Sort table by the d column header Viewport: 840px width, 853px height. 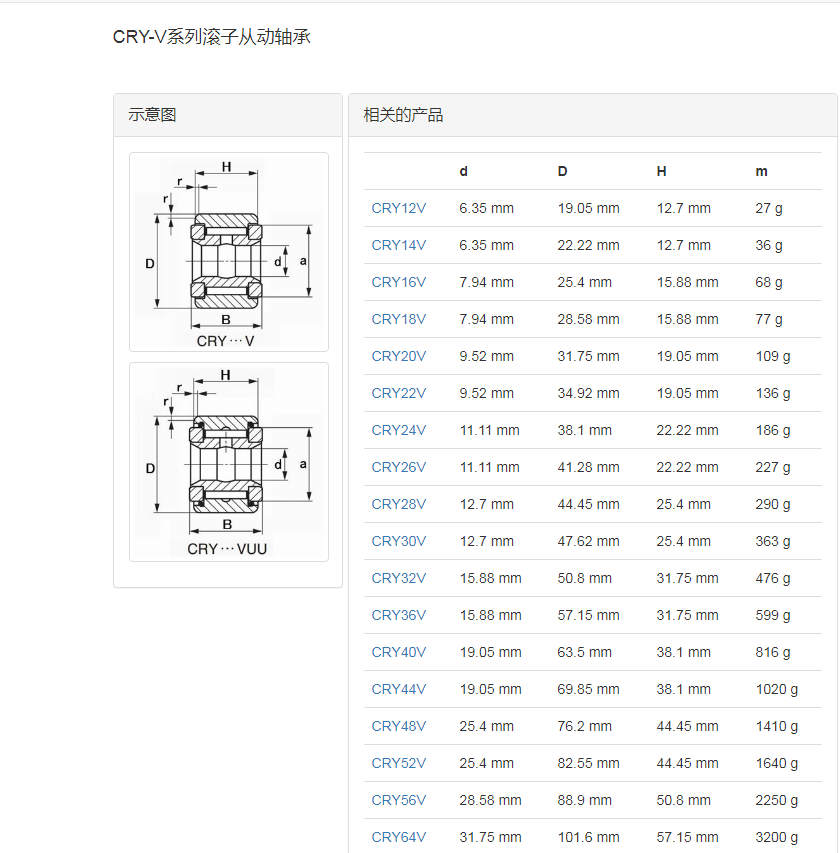463,171
